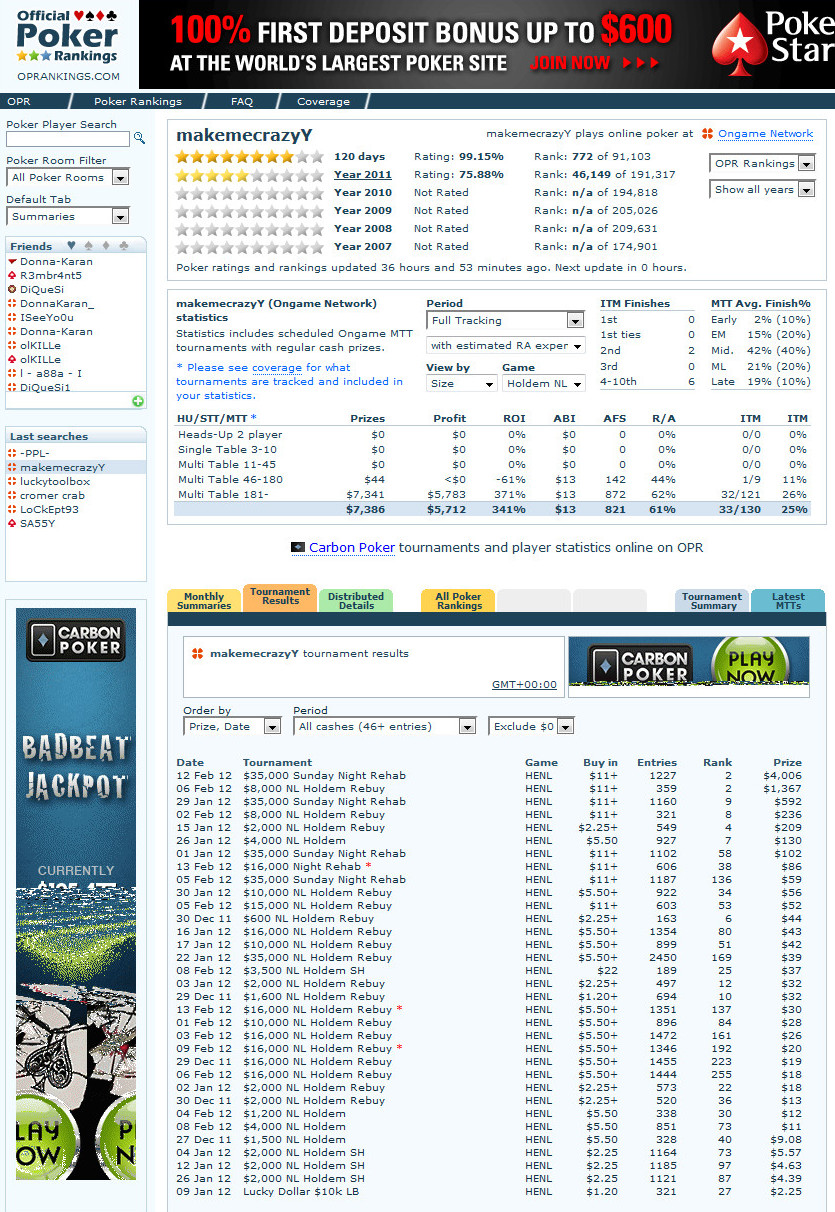Open the Game Holdem NL dropdown
This screenshot has height=1212, width=835.
[x=542, y=383]
